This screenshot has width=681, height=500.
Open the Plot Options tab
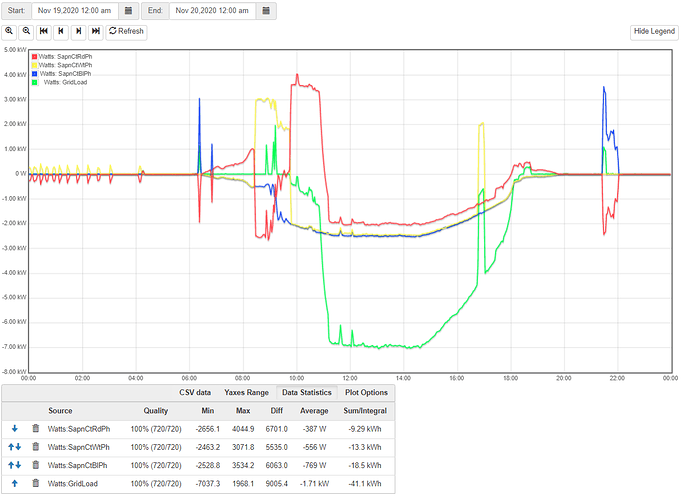(366, 393)
